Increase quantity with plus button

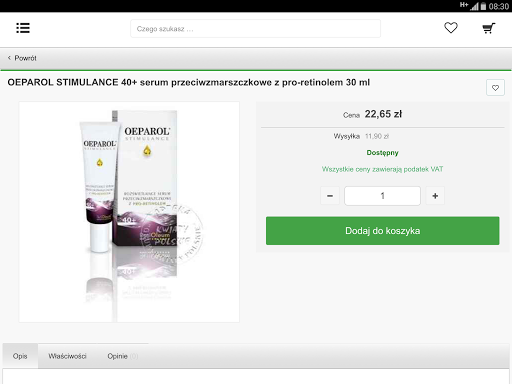[x=435, y=196]
